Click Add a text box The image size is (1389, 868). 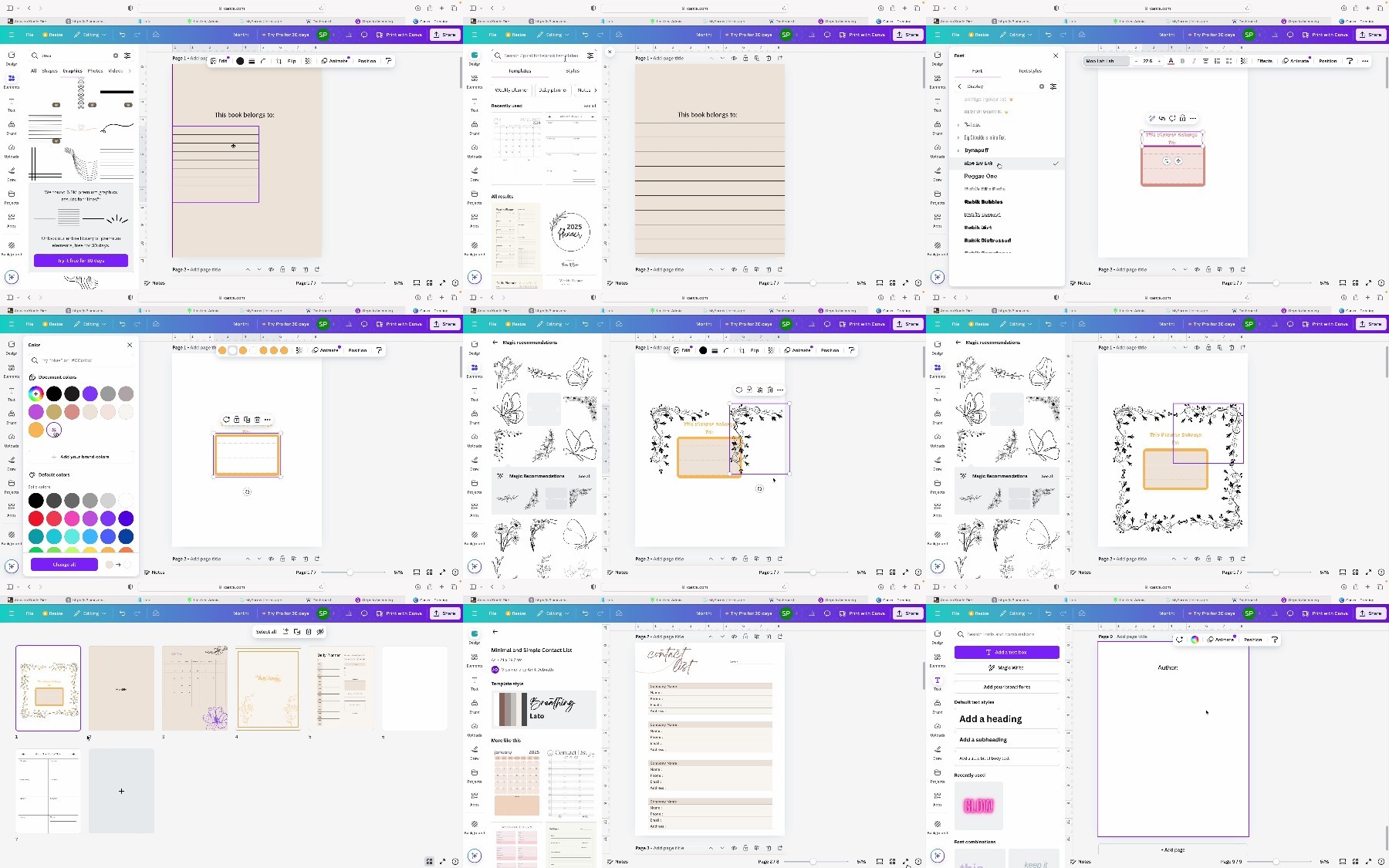pyautogui.click(x=1006, y=653)
